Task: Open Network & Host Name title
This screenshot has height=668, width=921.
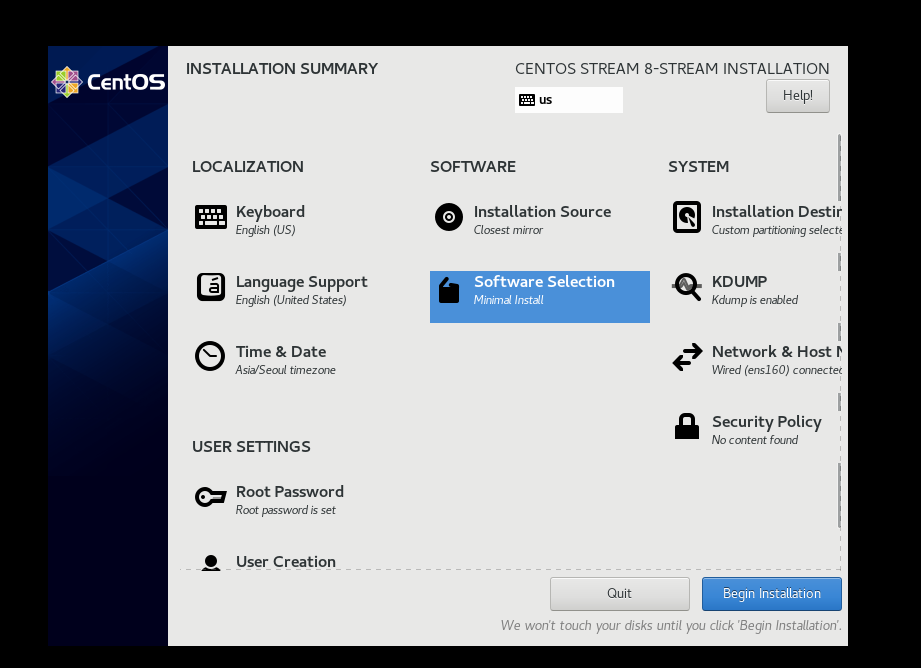Action: click(x=777, y=351)
